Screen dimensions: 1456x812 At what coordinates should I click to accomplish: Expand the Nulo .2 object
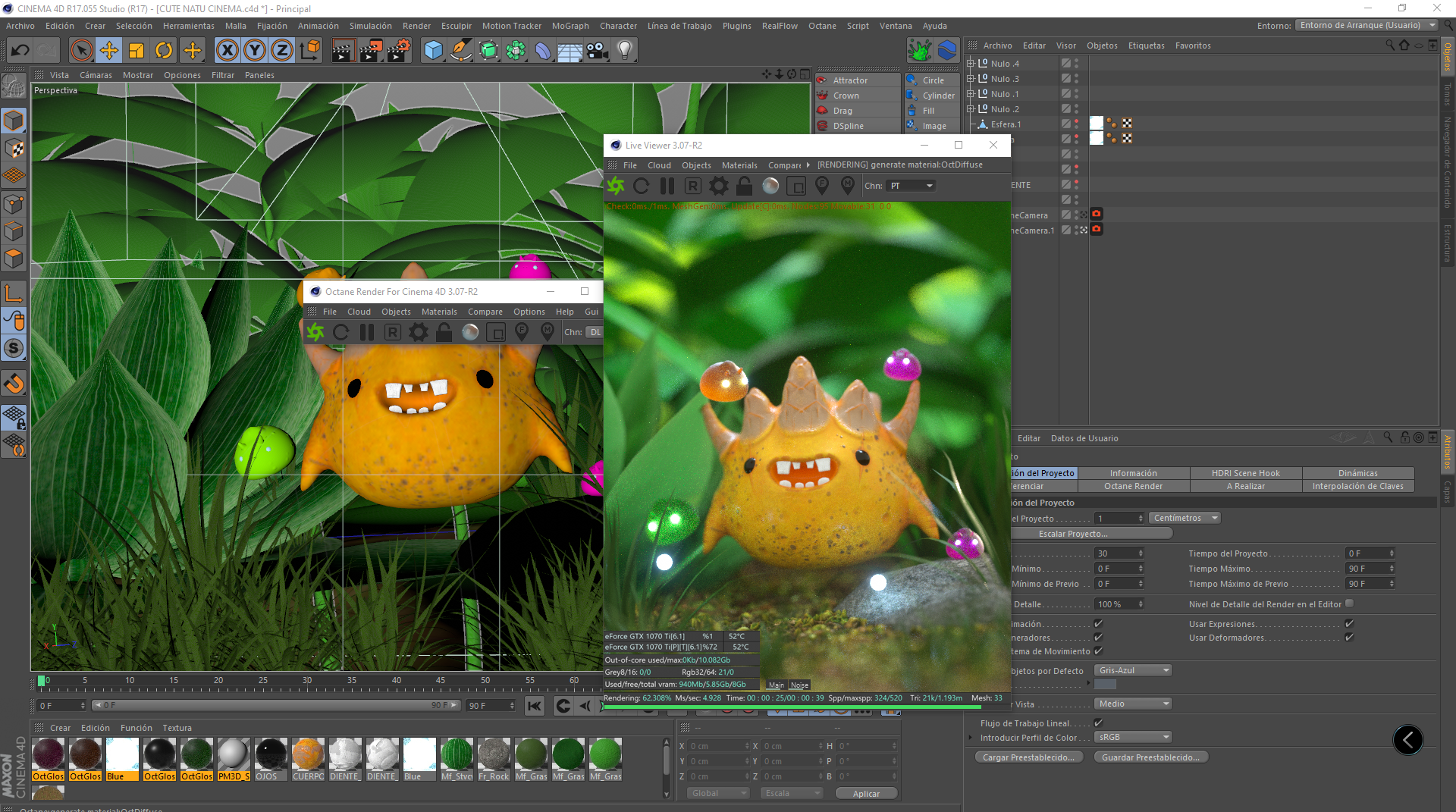(x=971, y=109)
